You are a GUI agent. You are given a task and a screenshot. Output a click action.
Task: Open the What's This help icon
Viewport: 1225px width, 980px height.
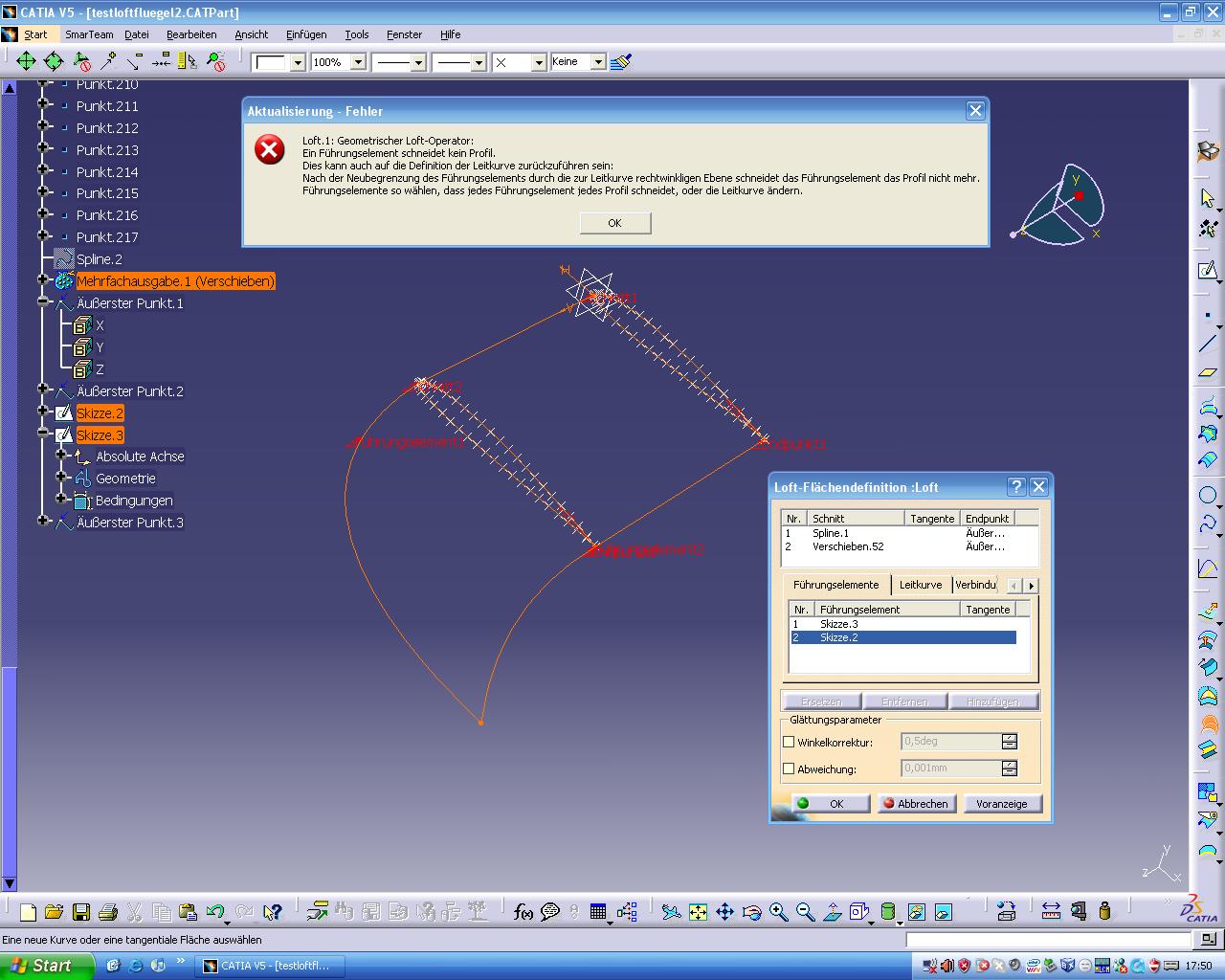(273, 912)
